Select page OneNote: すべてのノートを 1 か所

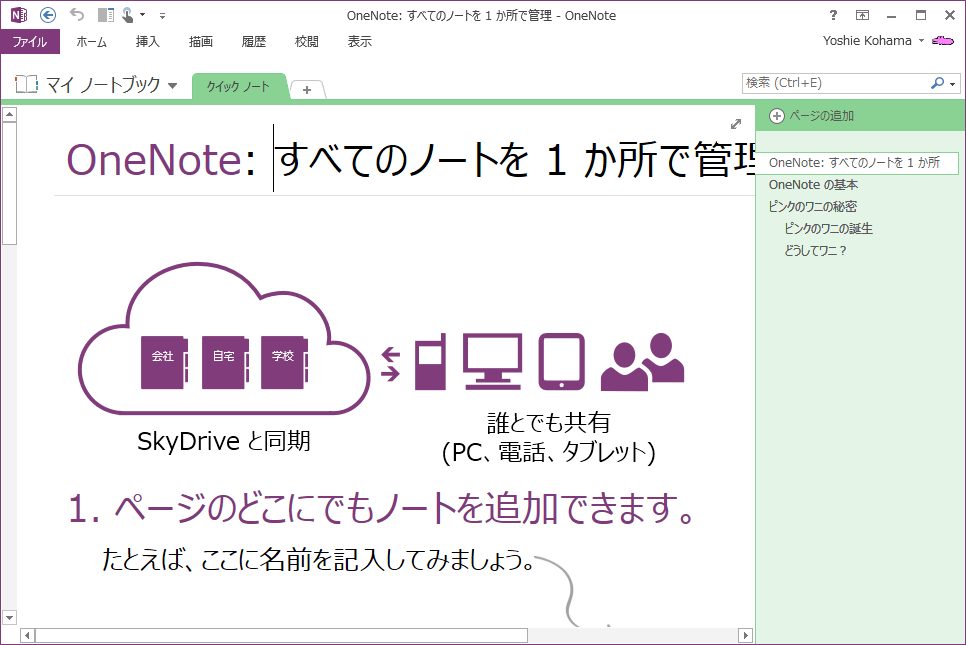click(x=857, y=163)
